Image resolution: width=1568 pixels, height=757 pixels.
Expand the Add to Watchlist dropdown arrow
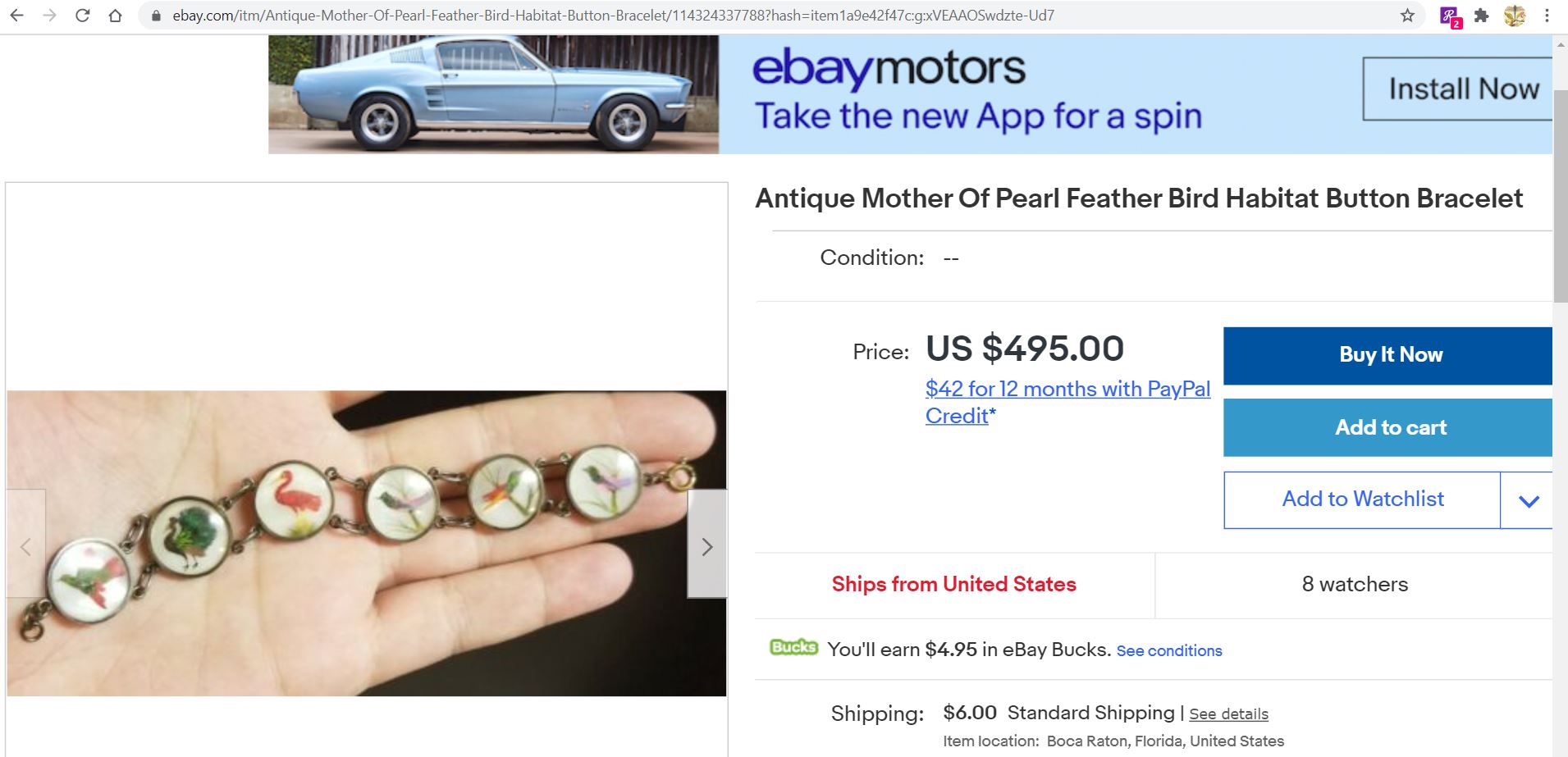pyautogui.click(x=1528, y=500)
